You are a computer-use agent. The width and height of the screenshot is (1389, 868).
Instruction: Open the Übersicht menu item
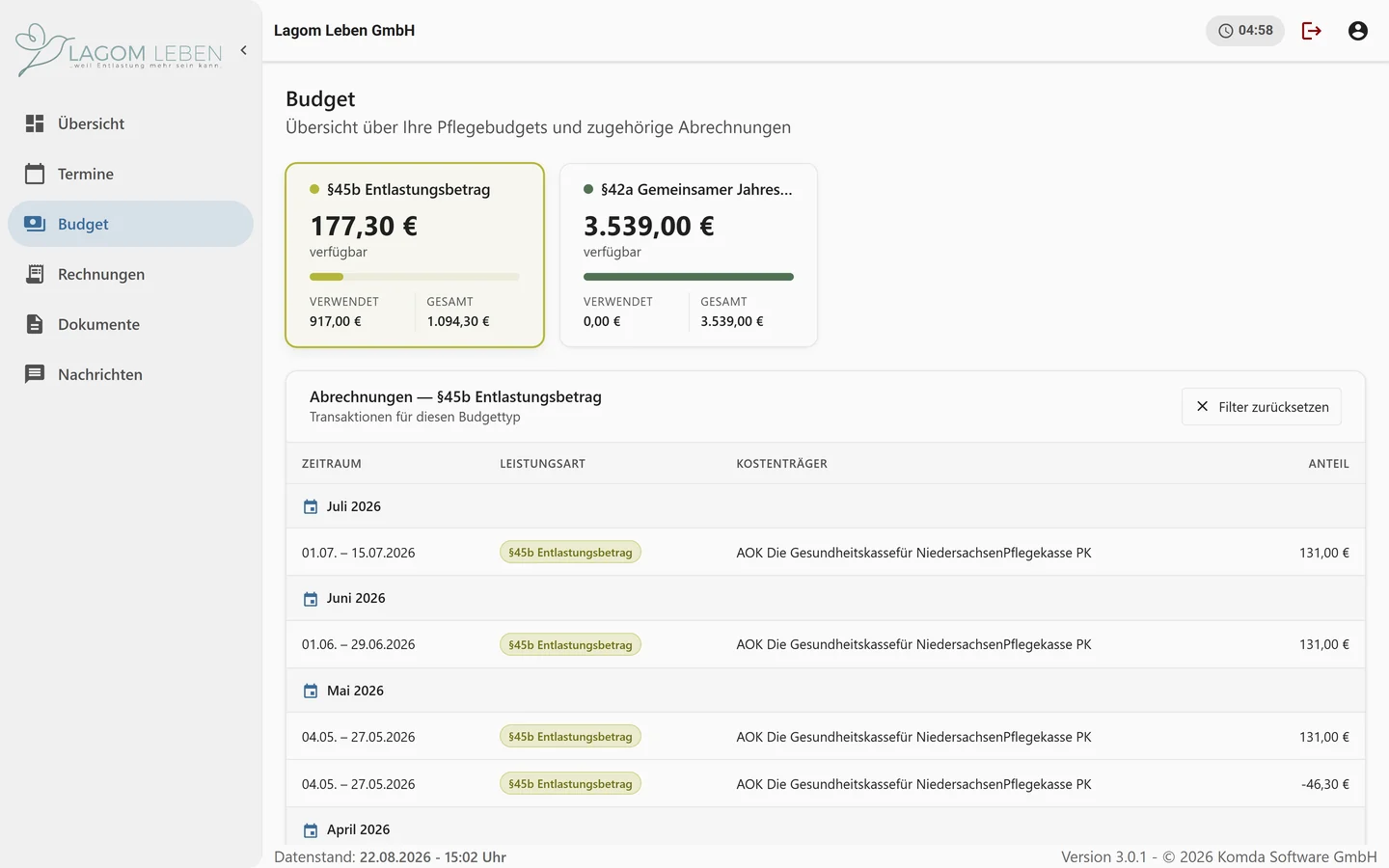coord(130,123)
